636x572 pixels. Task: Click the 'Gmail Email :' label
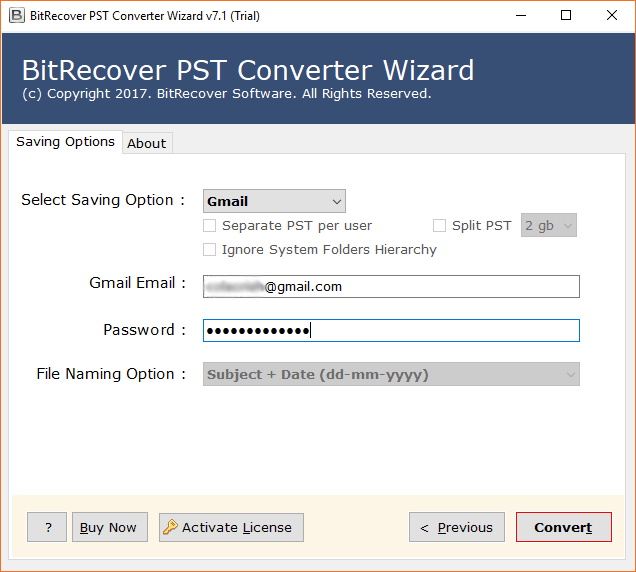pos(138,283)
